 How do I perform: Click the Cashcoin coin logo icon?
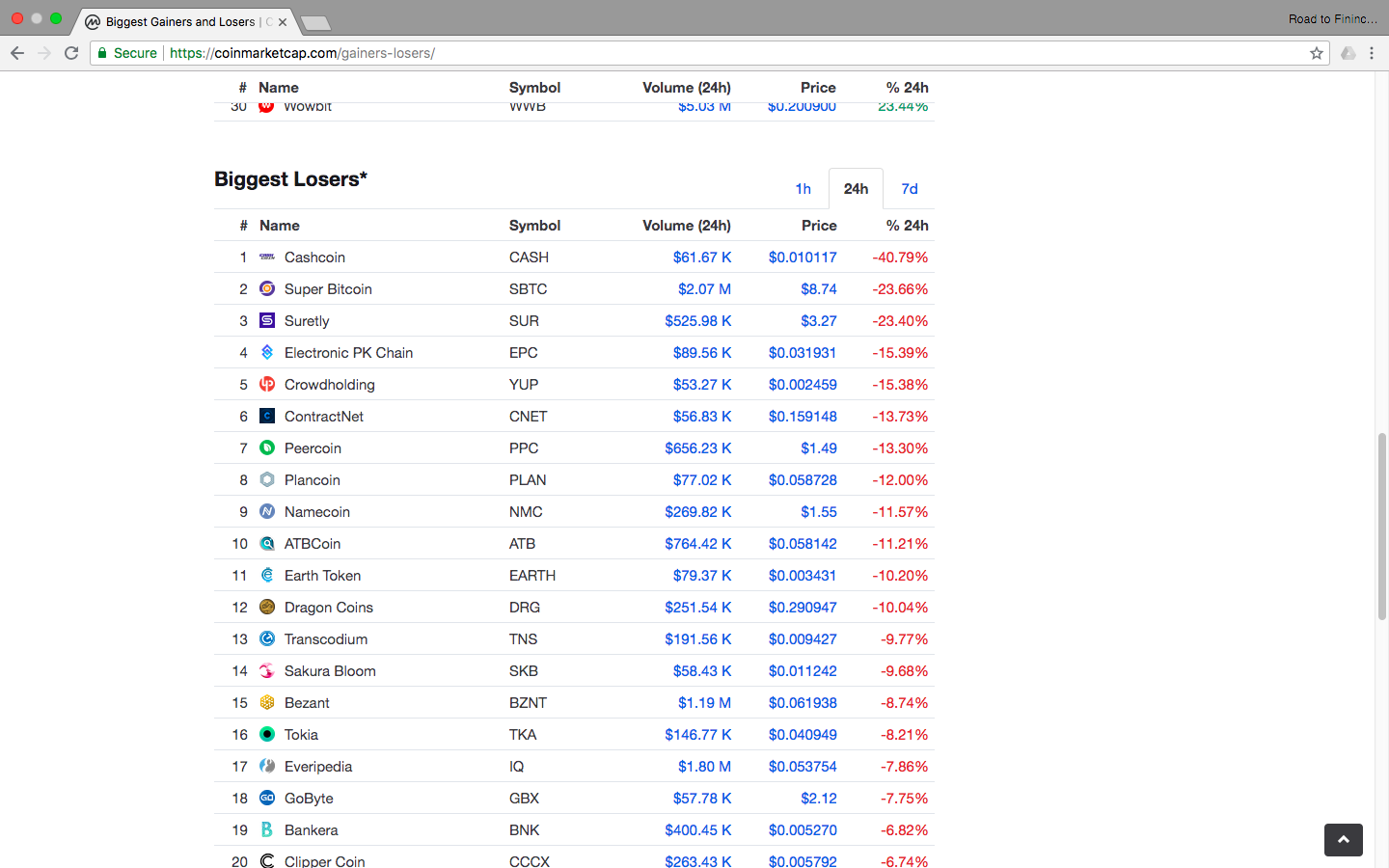[x=267, y=258]
